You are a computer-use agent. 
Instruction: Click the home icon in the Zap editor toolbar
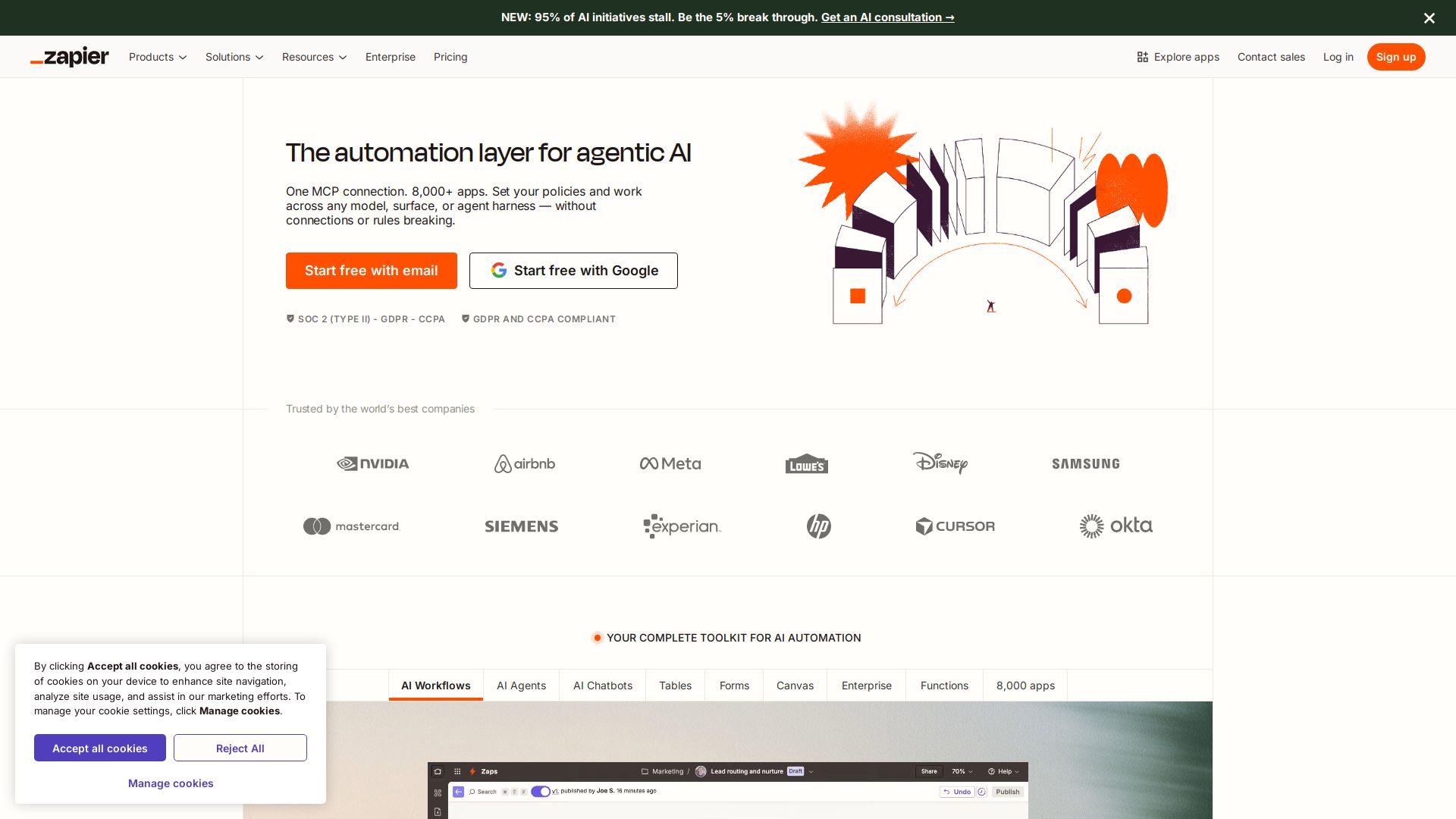pos(439,770)
